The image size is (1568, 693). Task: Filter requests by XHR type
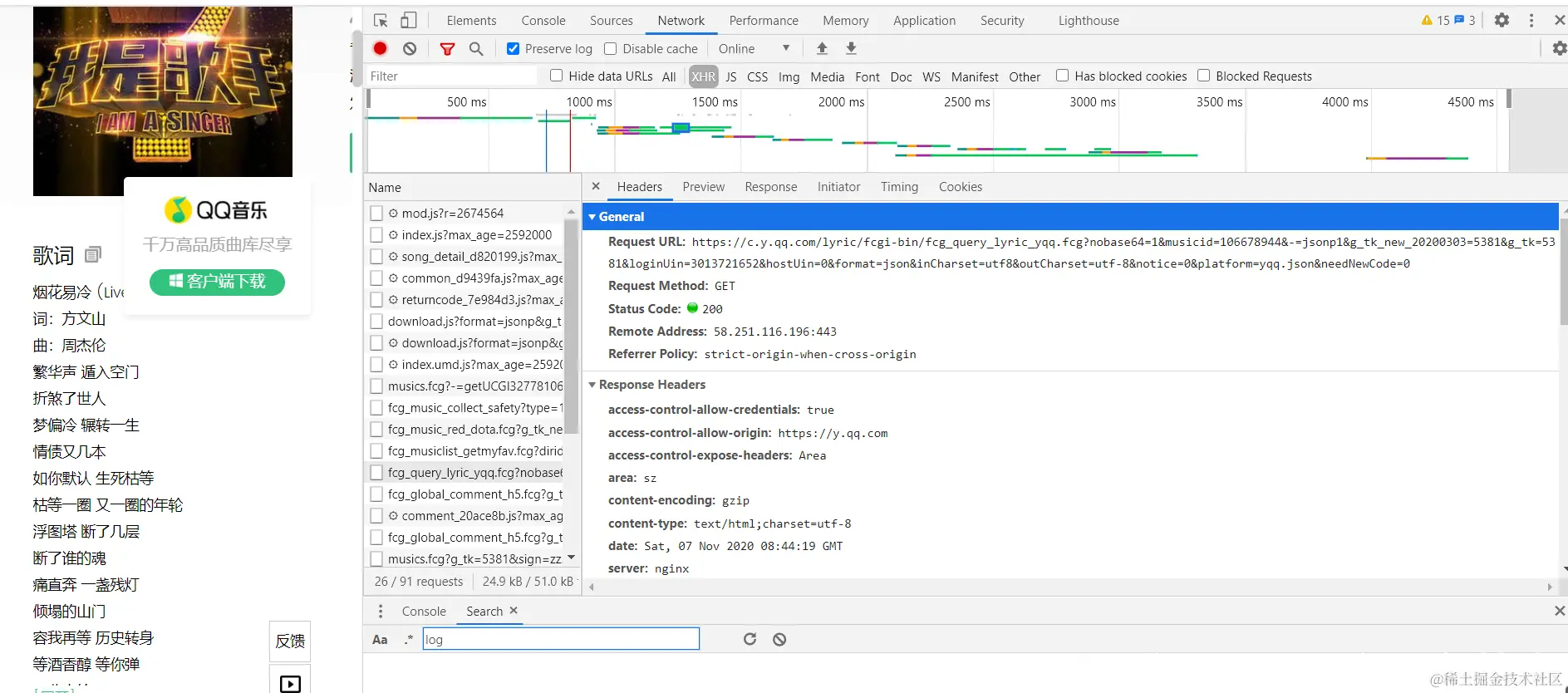click(703, 76)
